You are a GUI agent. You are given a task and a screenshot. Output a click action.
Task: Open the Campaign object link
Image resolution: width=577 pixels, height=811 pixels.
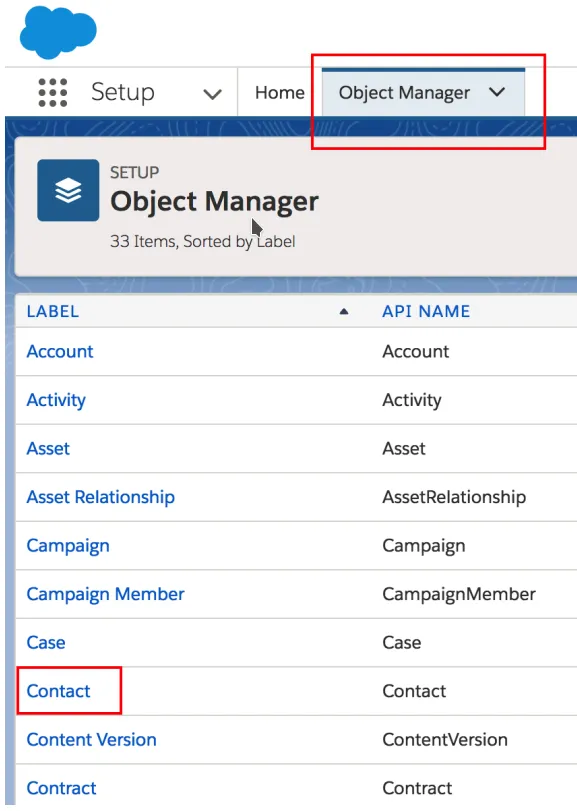point(68,546)
